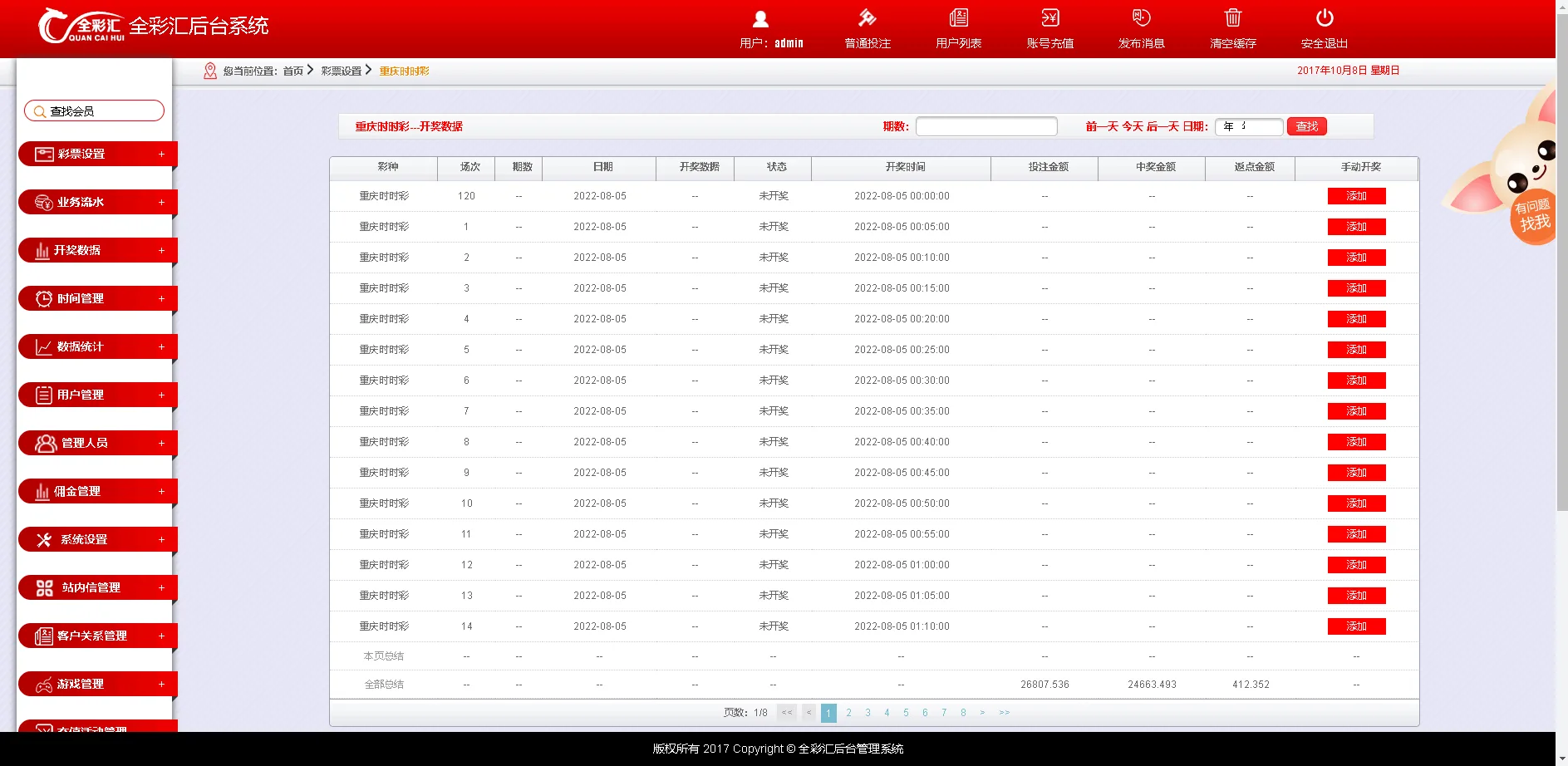Open the 用户 admin profile icon
The height and width of the screenshot is (766, 1568).
pyautogui.click(x=760, y=18)
